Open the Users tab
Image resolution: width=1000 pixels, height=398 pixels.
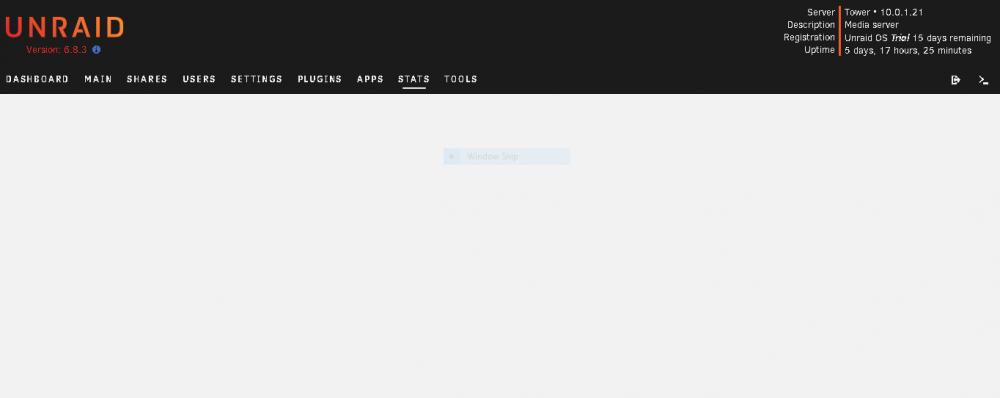199,79
